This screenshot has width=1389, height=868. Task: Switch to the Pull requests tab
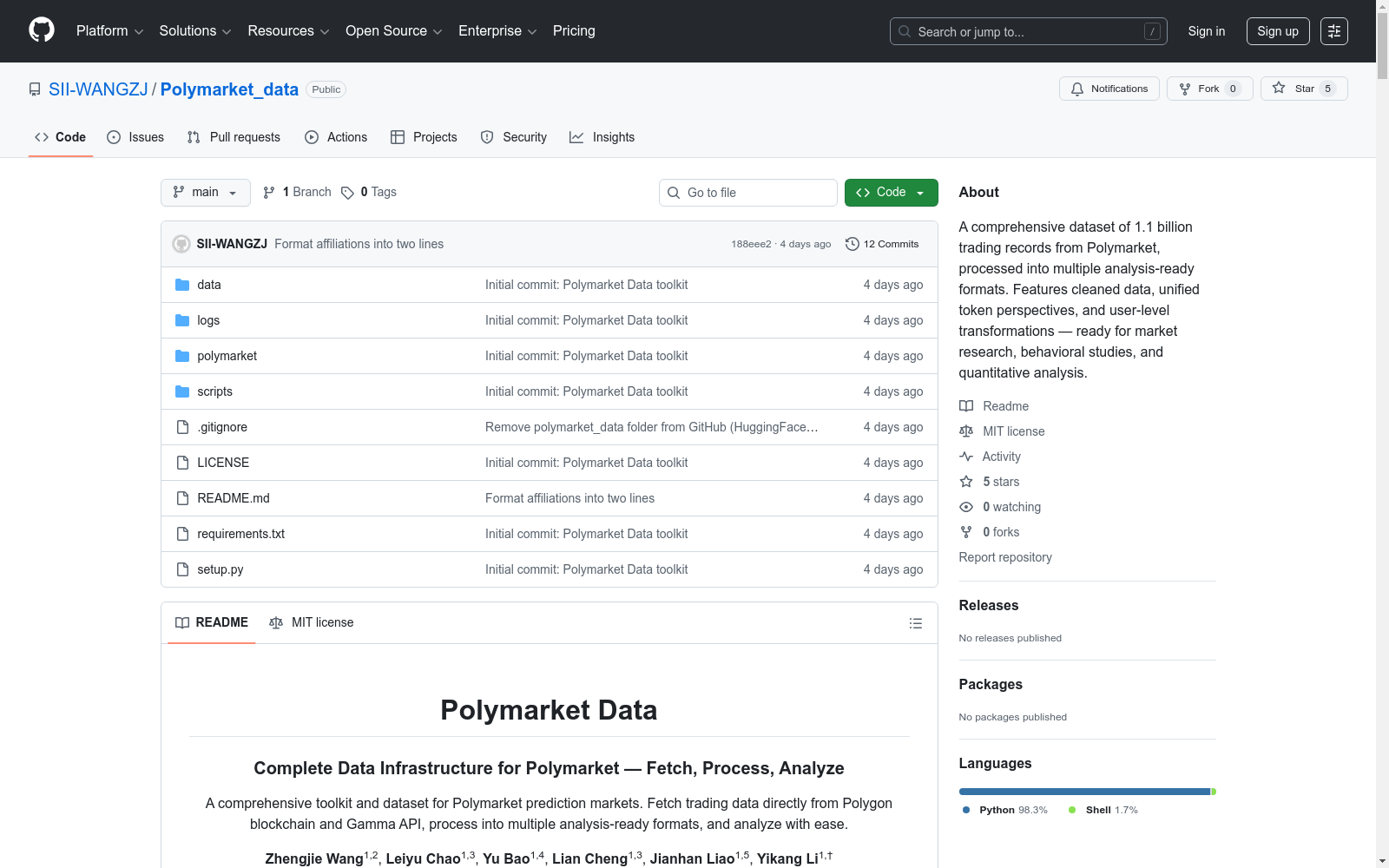click(x=234, y=137)
